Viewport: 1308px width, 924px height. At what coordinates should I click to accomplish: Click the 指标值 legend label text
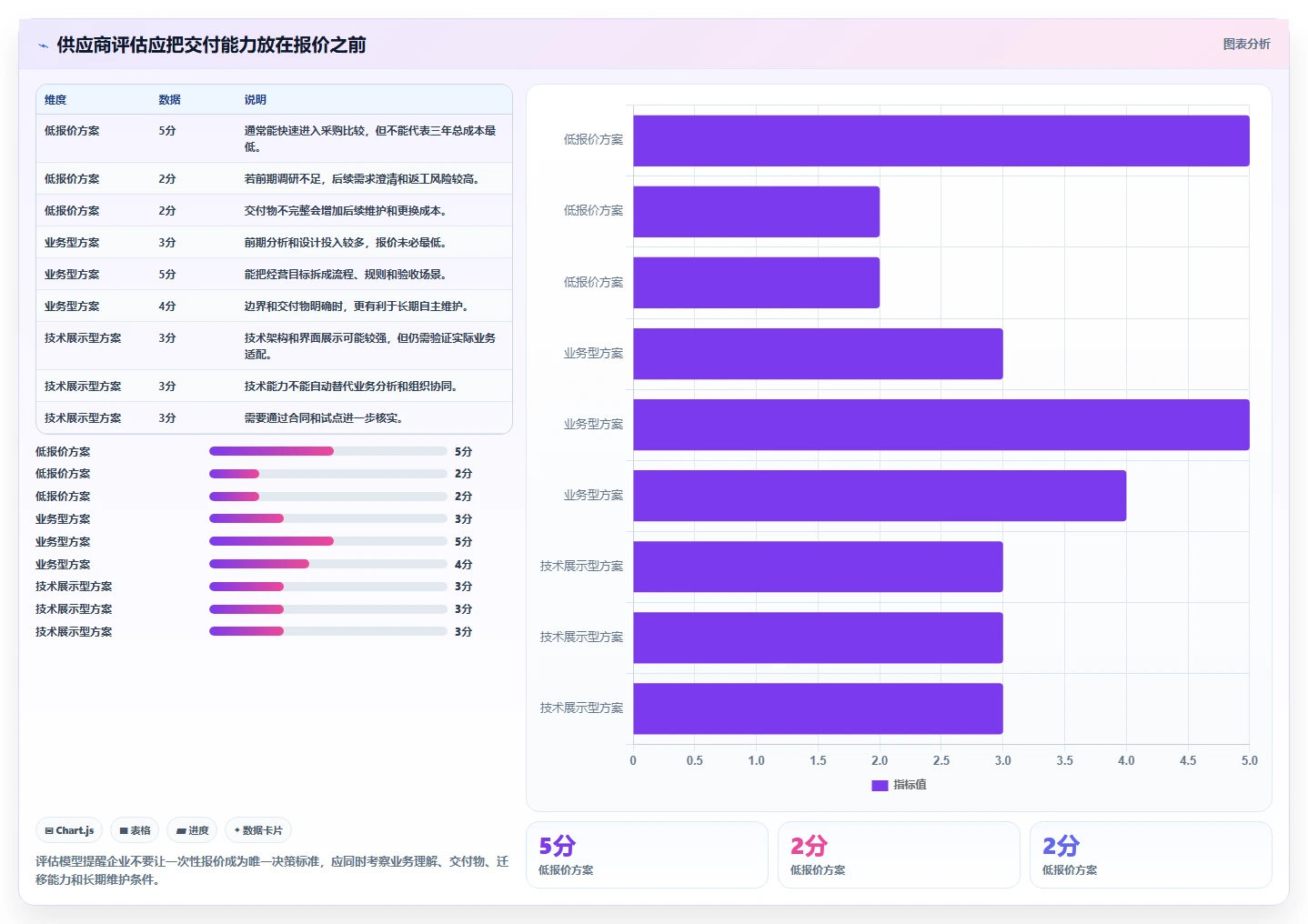pos(910,785)
